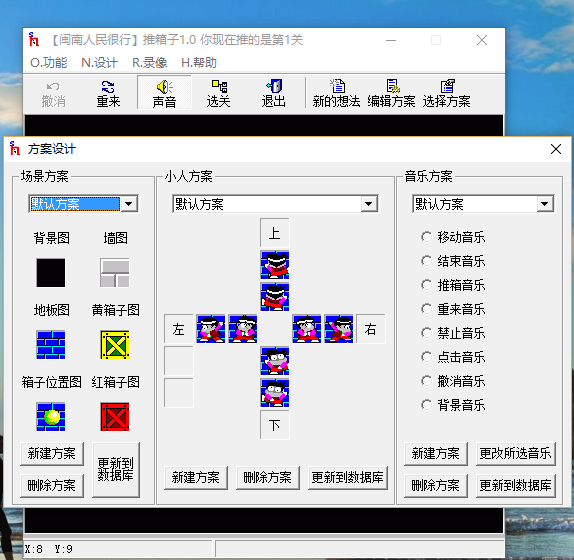Click the 左 direction button
574x560 pixels.
pyautogui.click(x=179, y=329)
